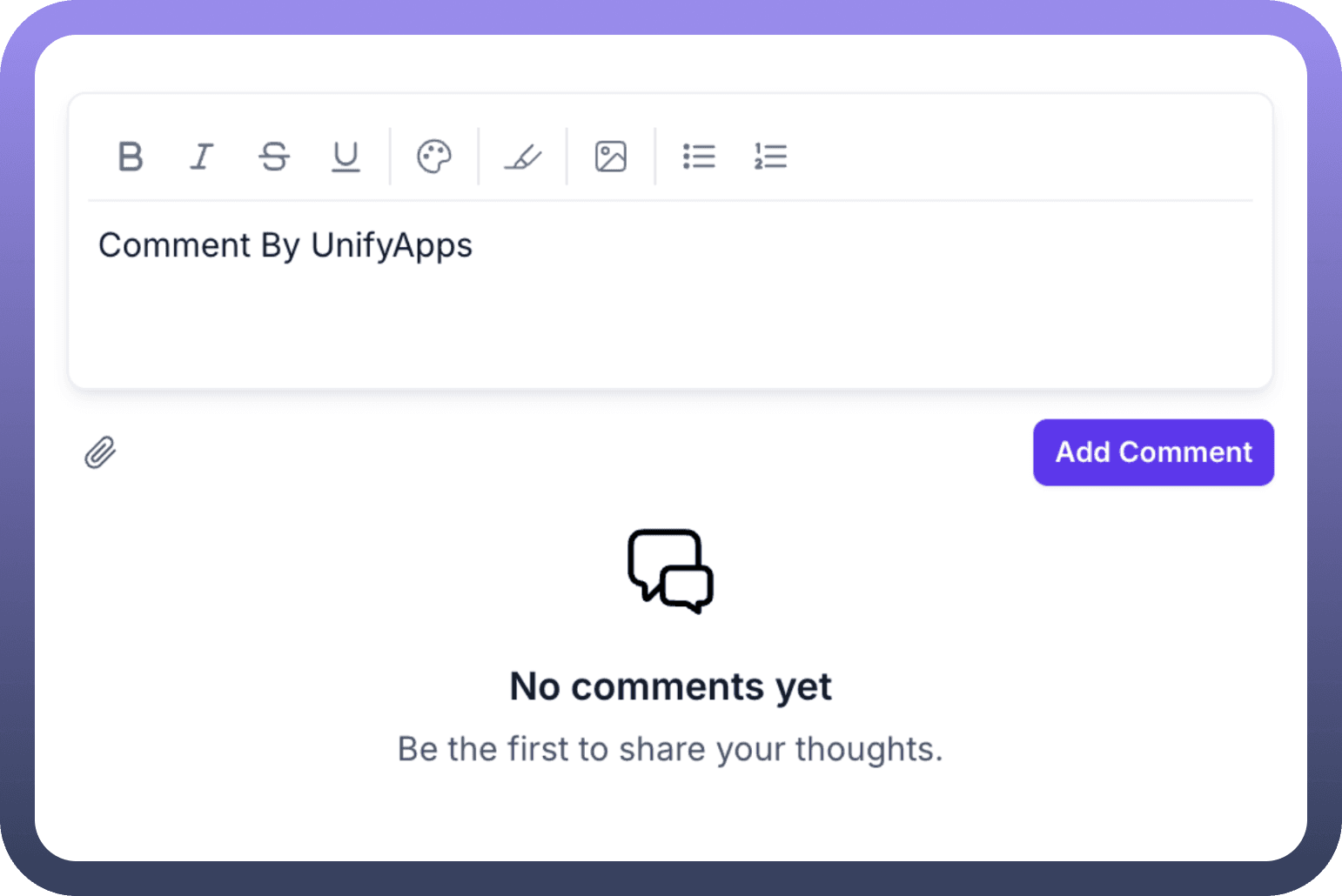The width and height of the screenshot is (1342, 896).
Task: Apply italic formatting
Action: click(202, 157)
